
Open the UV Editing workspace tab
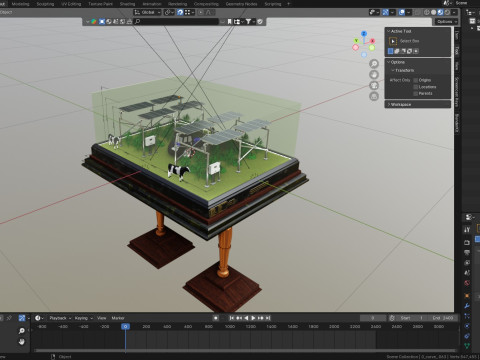click(71, 4)
